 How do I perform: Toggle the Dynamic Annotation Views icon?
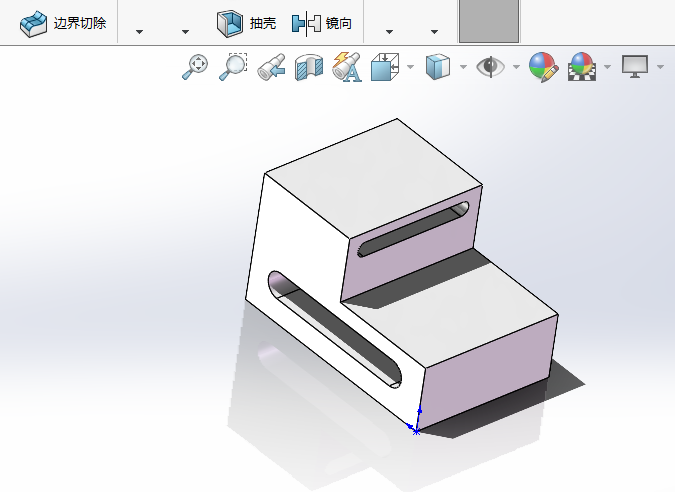(x=346, y=67)
